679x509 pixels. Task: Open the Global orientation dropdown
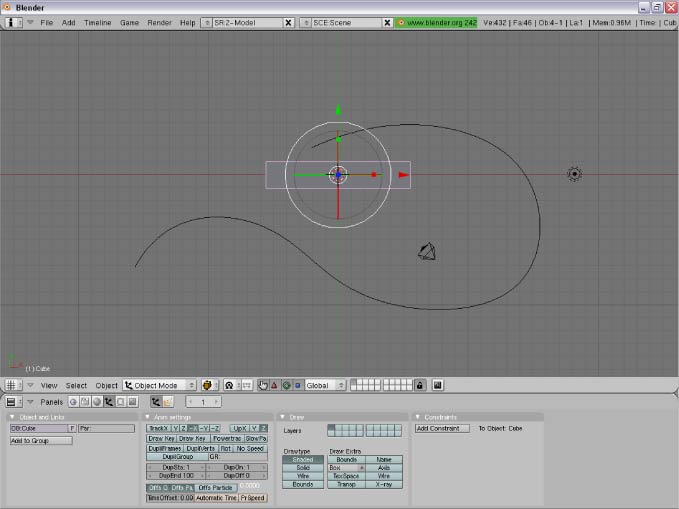[325, 385]
